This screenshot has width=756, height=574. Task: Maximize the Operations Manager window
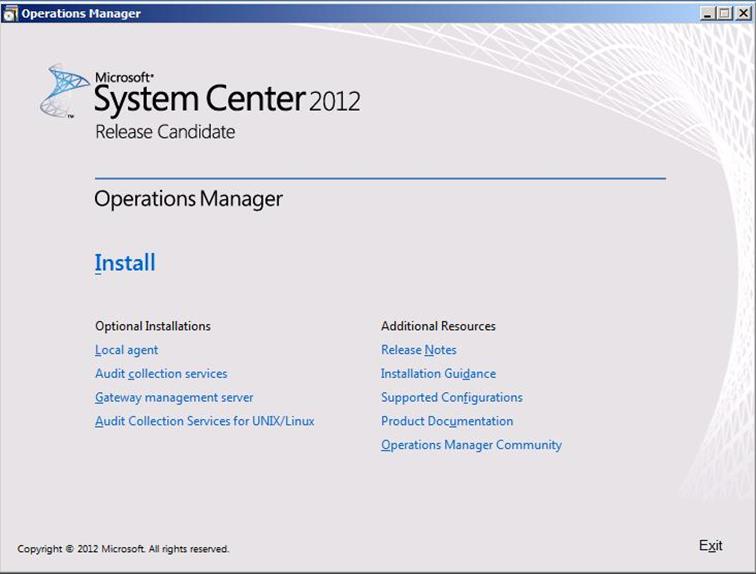pos(724,13)
